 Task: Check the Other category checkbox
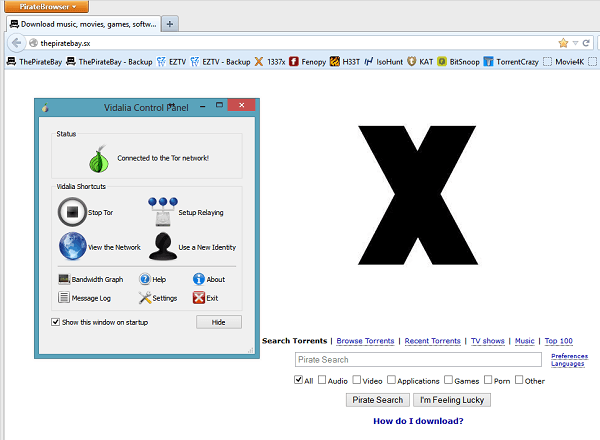[519, 380]
